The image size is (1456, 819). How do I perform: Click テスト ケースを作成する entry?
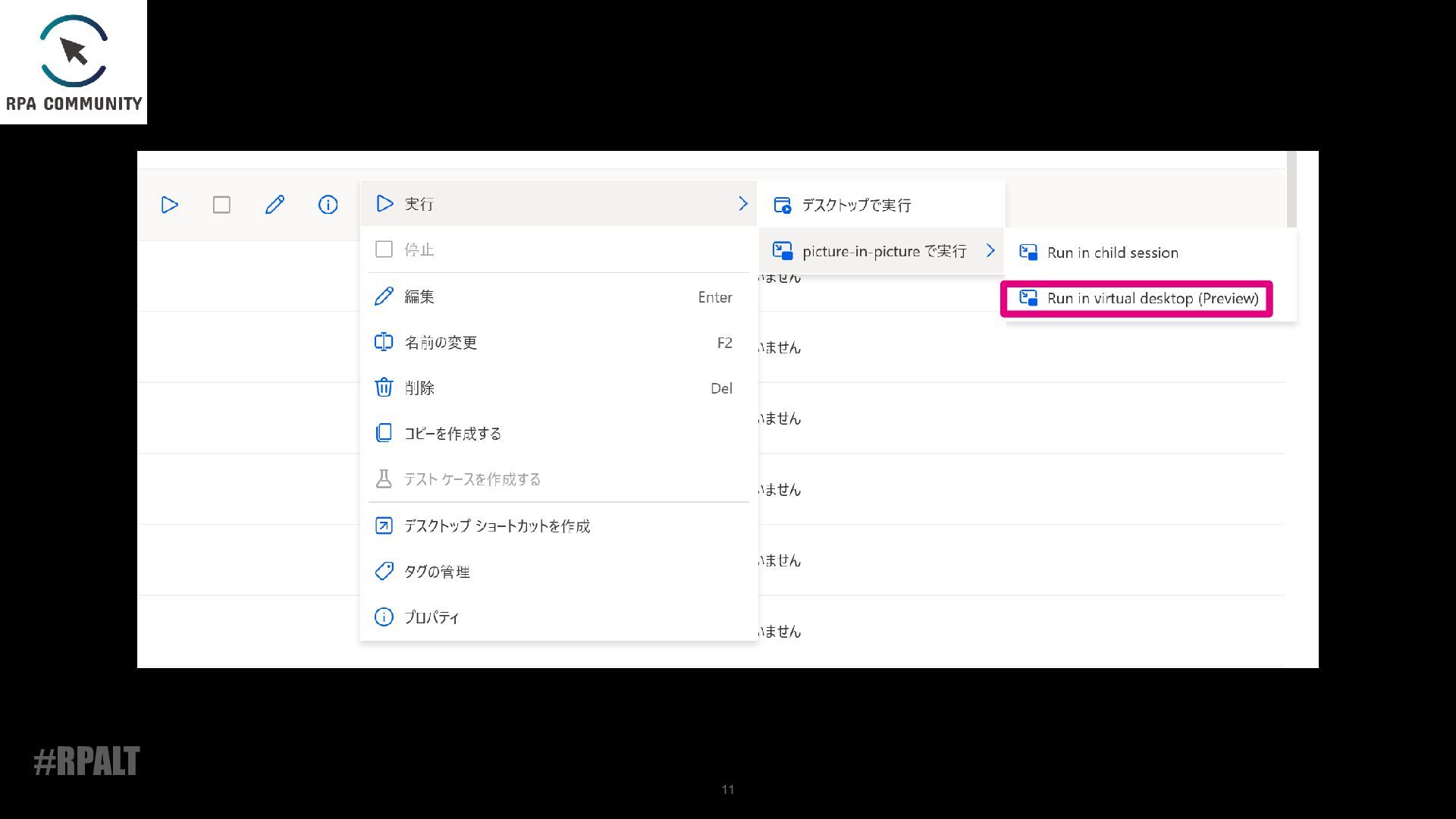472,479
